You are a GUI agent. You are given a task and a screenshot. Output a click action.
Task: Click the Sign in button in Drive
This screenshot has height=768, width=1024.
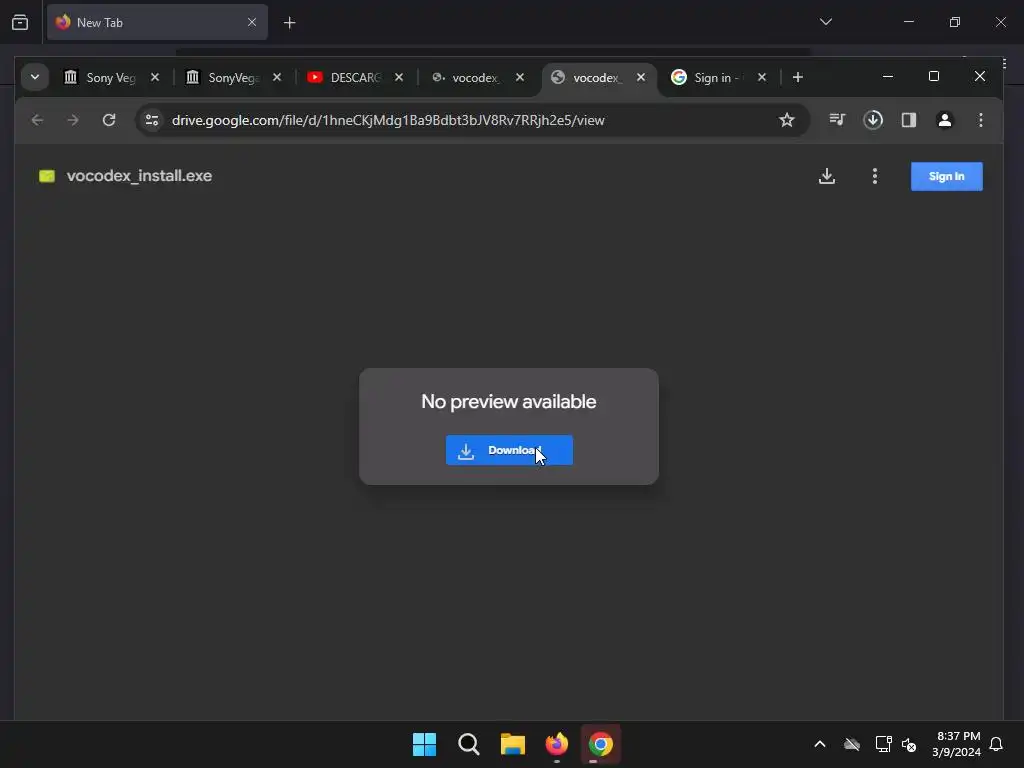pyautogui.click(x=946, y=176)
